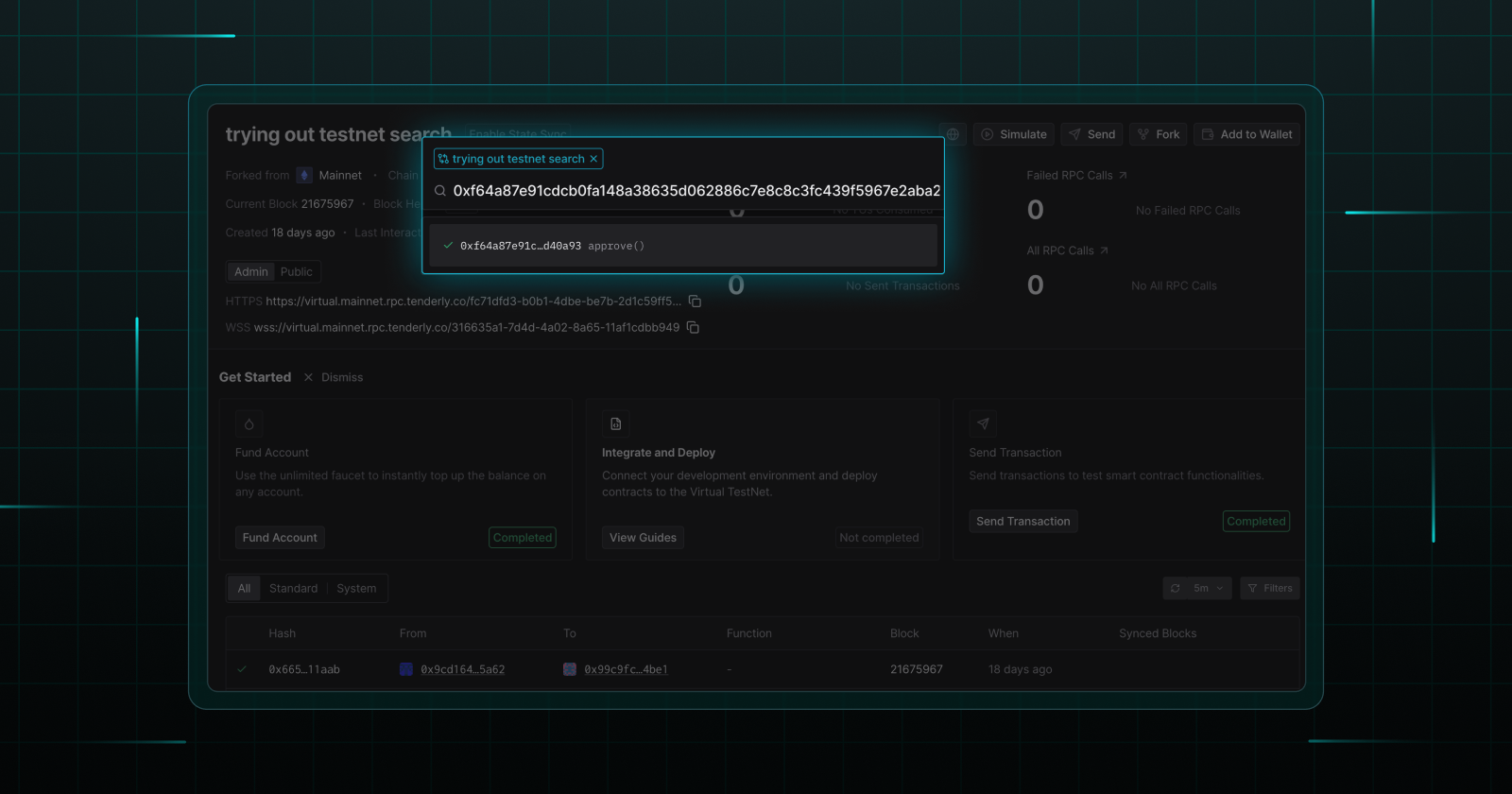1512x794 pixels.
Task: Click the droplet icon on Fund Account card
Action: coord(249,423)
